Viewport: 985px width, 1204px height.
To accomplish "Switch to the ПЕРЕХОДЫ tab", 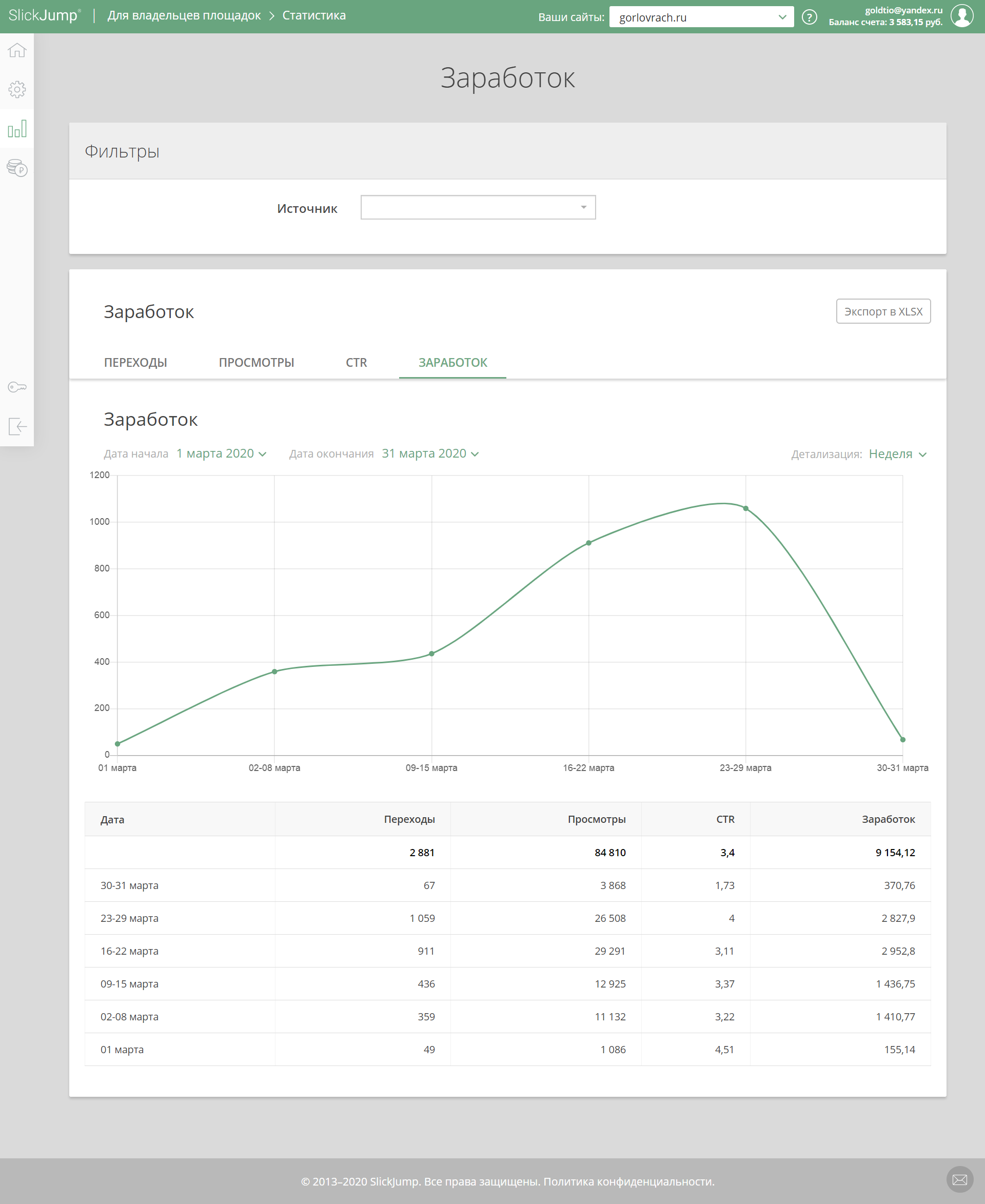I will pyautogui.click(x=135, y=363).
